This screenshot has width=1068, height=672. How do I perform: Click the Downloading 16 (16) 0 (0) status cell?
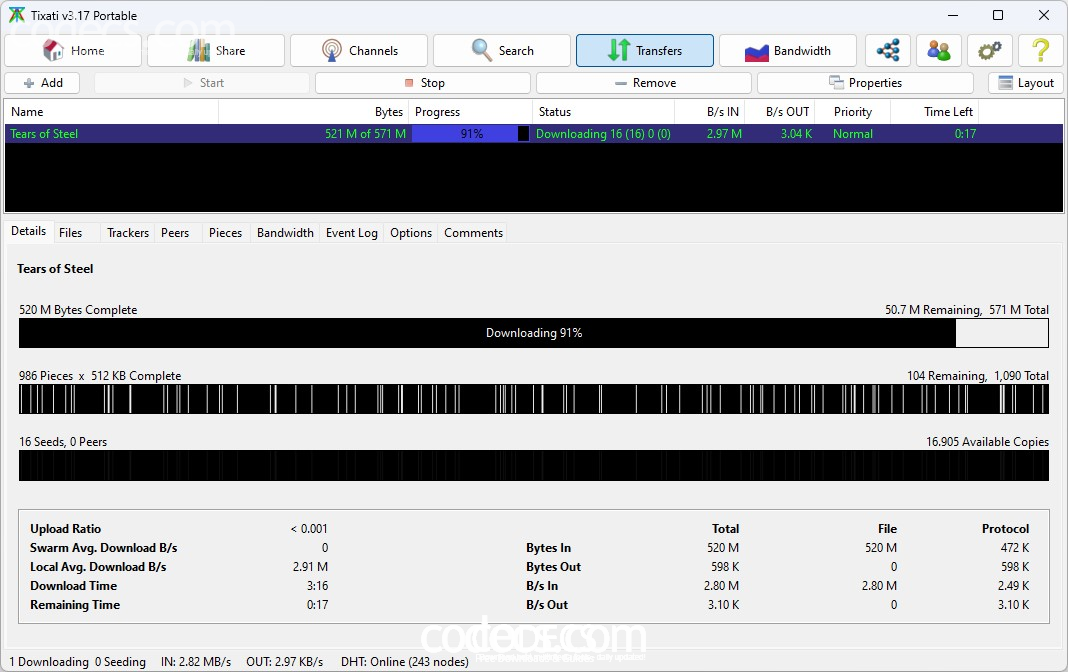tap(603, 133)
